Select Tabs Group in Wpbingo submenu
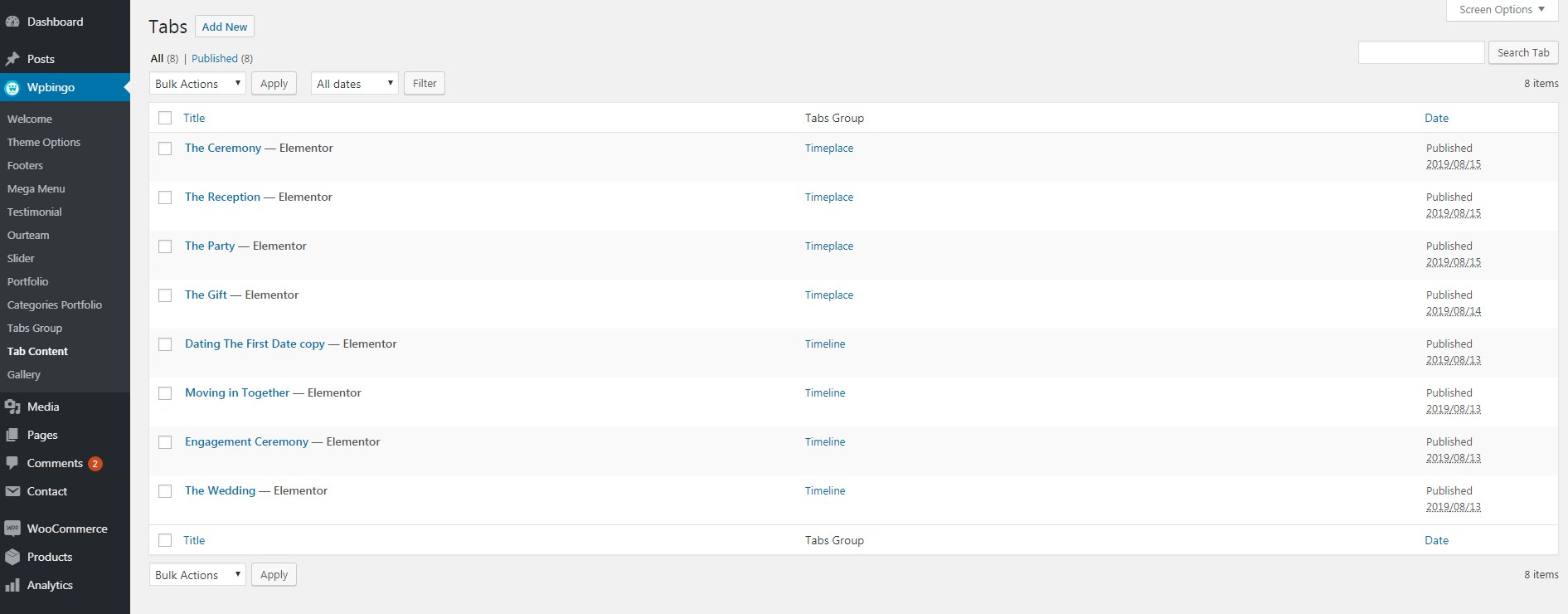Screen dimensions: 1568x614 pos(35,328)
